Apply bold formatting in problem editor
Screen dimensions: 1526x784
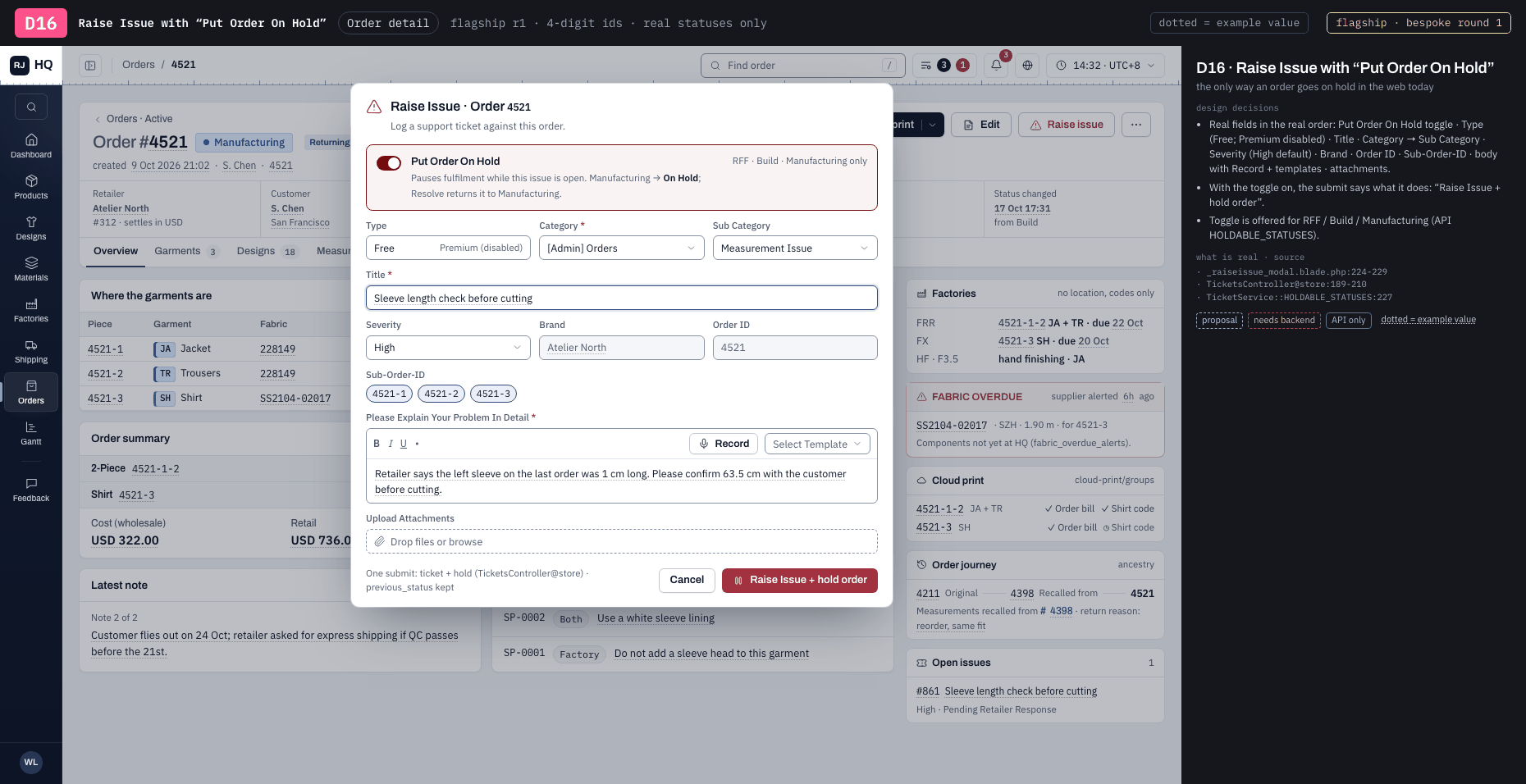[377, 444]
